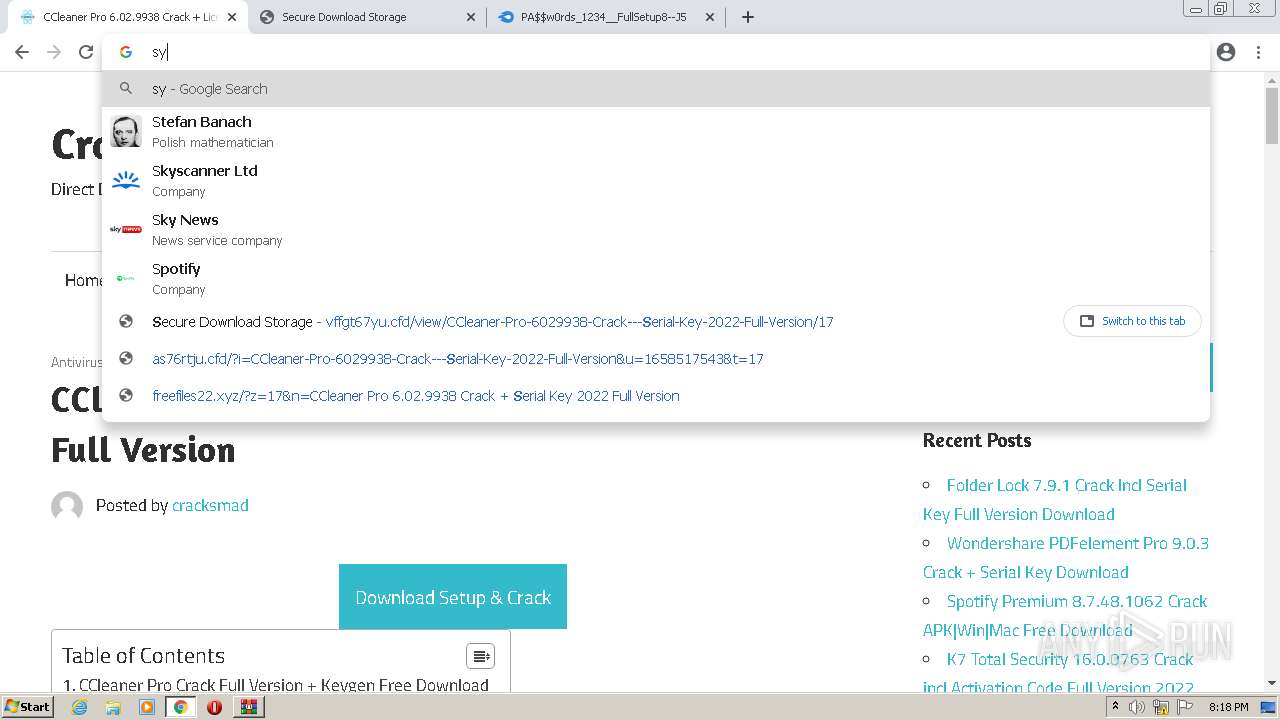Click network tray icon
The width and height of the screenshot is (1280, 720).
point(1161,707)
